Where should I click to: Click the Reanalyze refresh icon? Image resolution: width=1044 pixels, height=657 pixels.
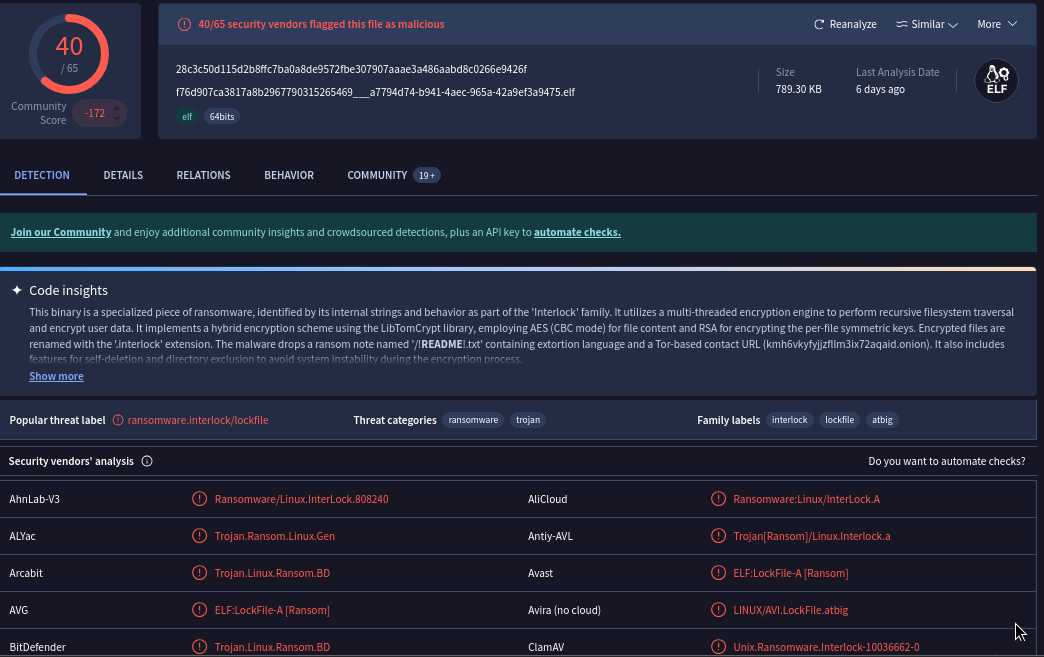(819, 24)
